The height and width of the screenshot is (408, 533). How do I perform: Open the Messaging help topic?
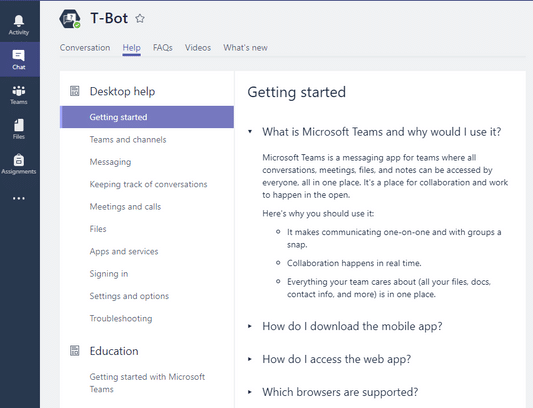point(110,162)
